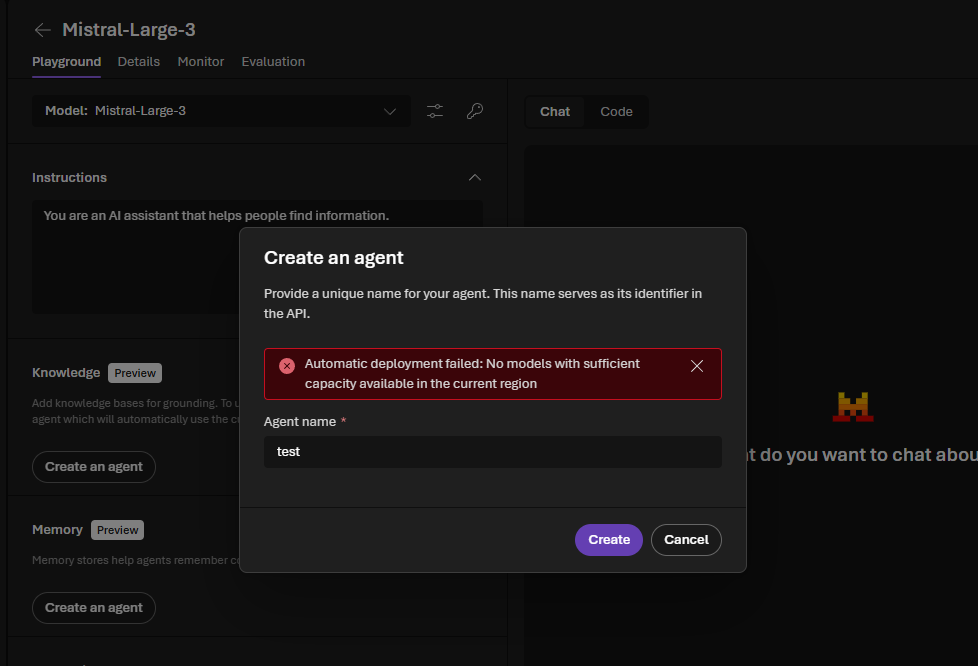Viewport: 978px width, 666px height.
Task: Open the Monitor tab
Action: click(200, 62)
